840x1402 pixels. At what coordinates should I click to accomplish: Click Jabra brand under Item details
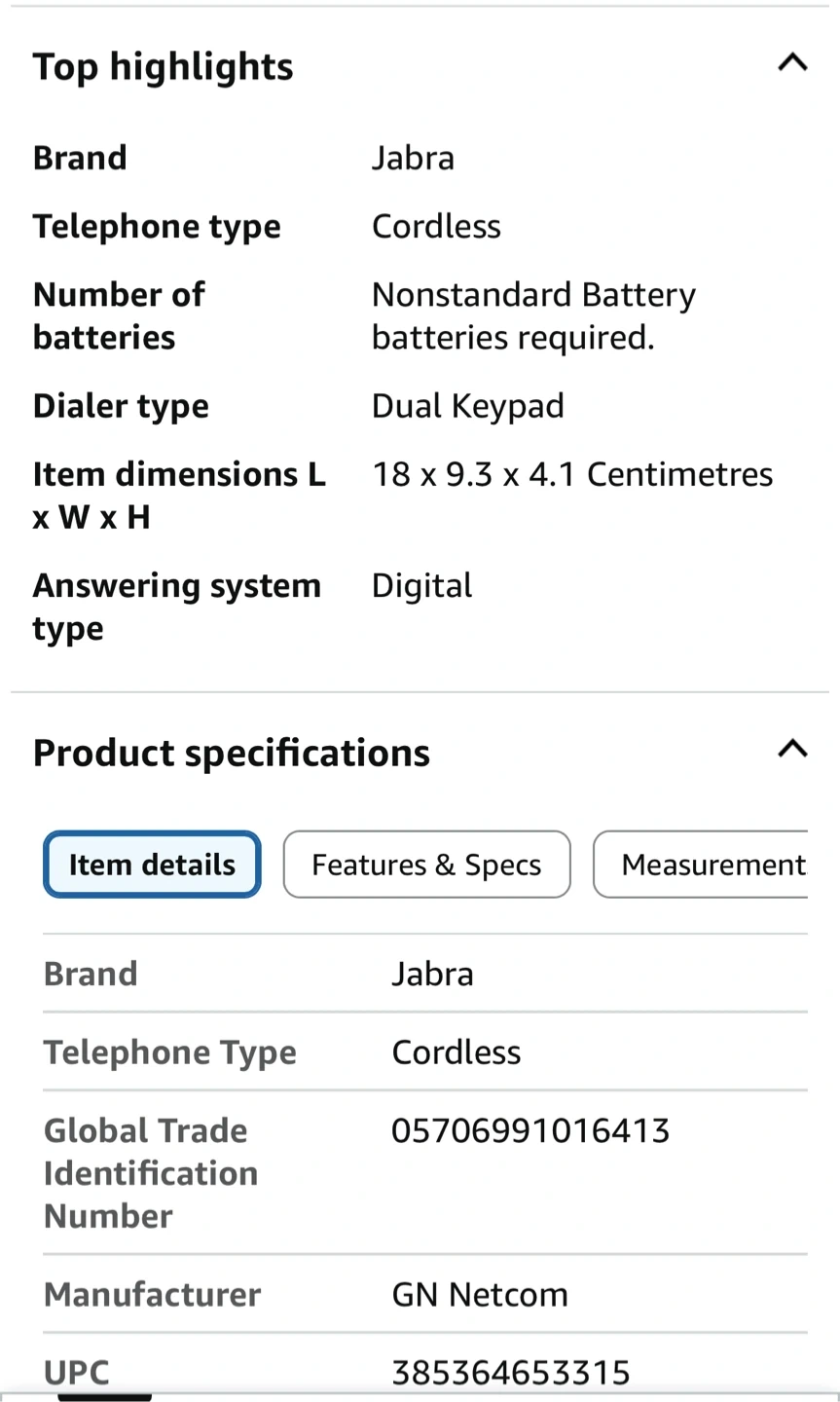(432, 974)
